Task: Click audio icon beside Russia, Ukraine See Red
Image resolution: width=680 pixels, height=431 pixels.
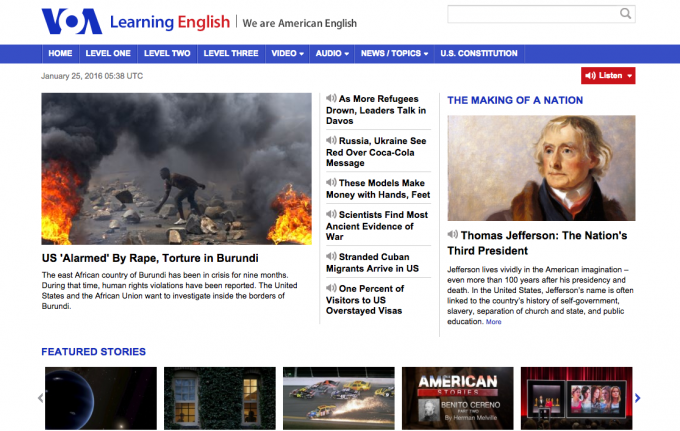Action: coord(331,140)
